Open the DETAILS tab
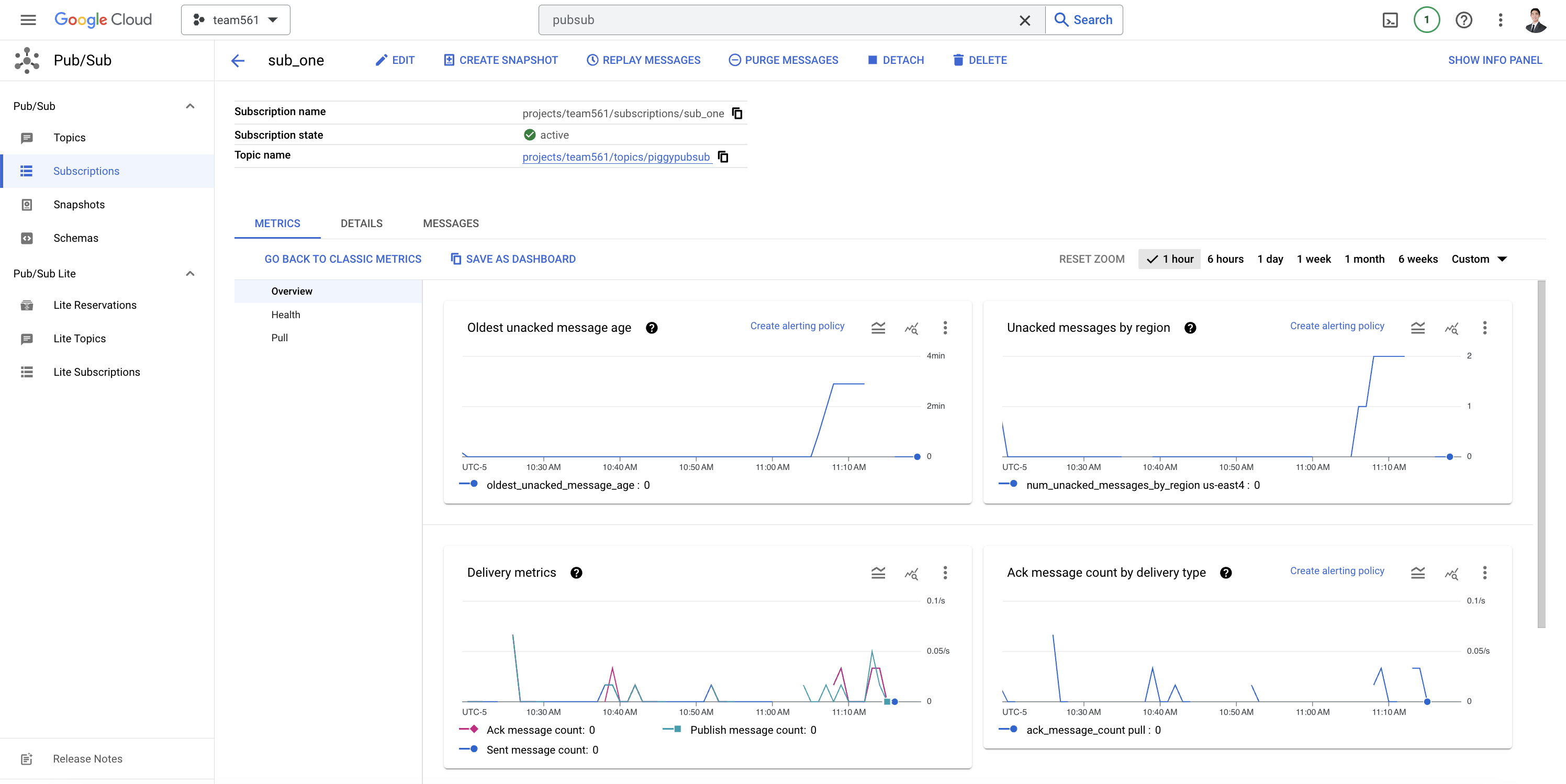Viewport: 1566px width, 784px height. coord(361,223)
